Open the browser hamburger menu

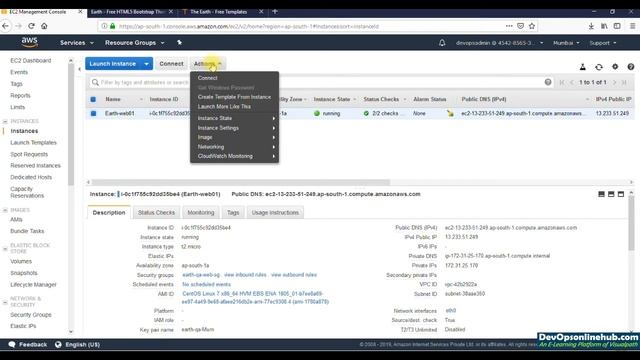pyautogui.click(x=632, y=26)
